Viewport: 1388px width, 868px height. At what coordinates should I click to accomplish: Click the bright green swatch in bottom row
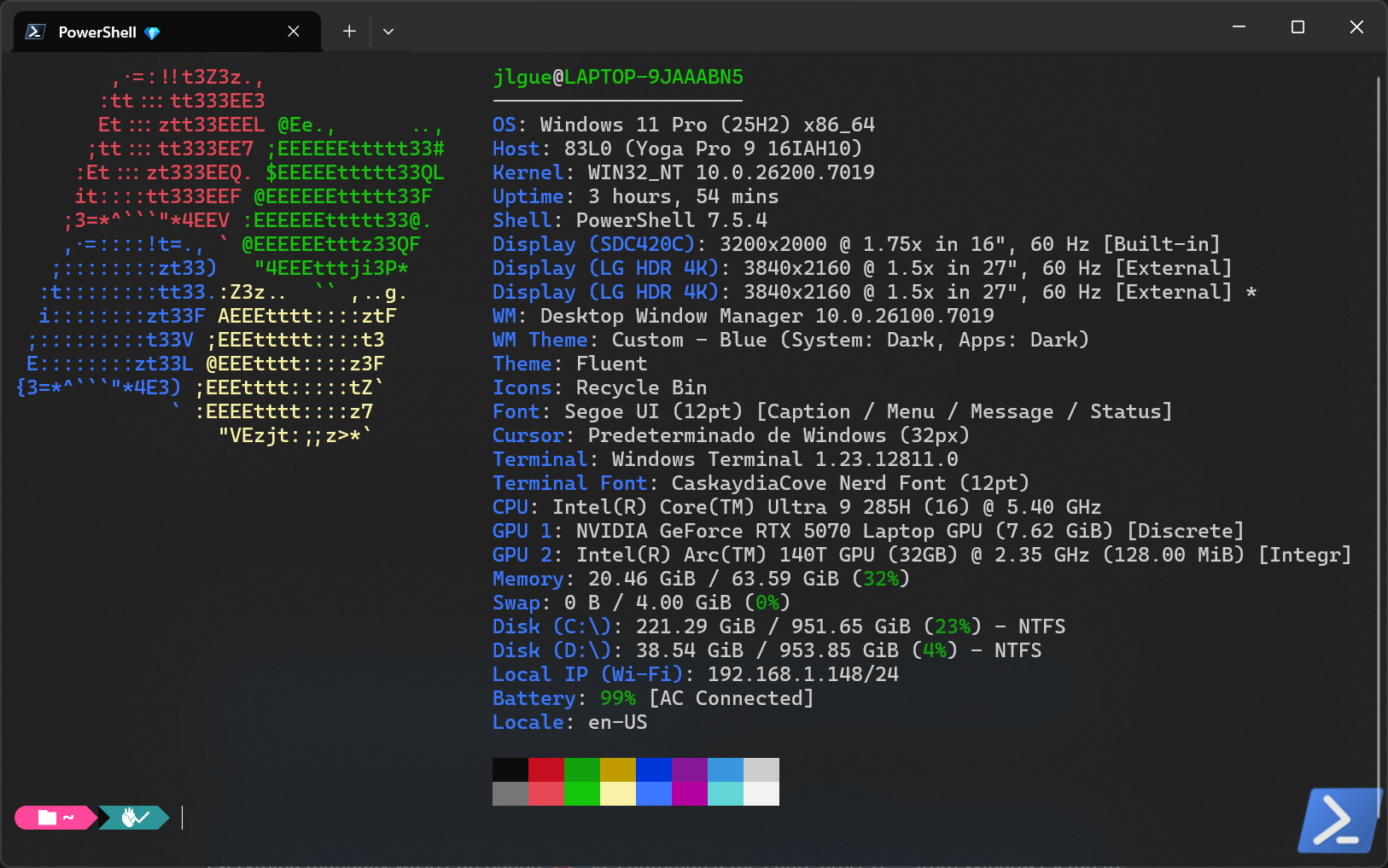pyautogui.click(x=581, y=794)
